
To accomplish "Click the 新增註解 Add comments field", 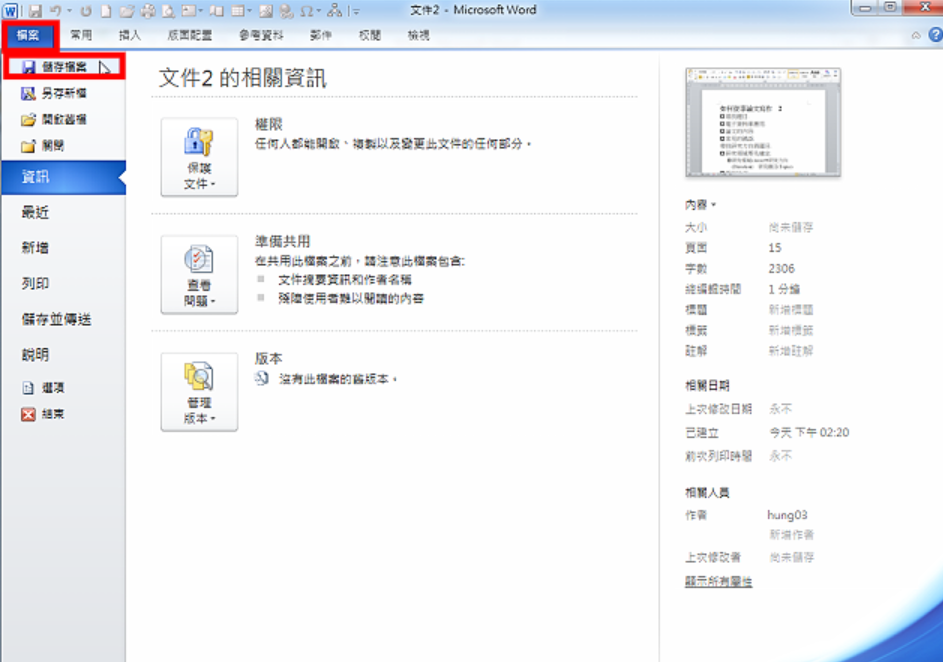I will pos(790,351).
